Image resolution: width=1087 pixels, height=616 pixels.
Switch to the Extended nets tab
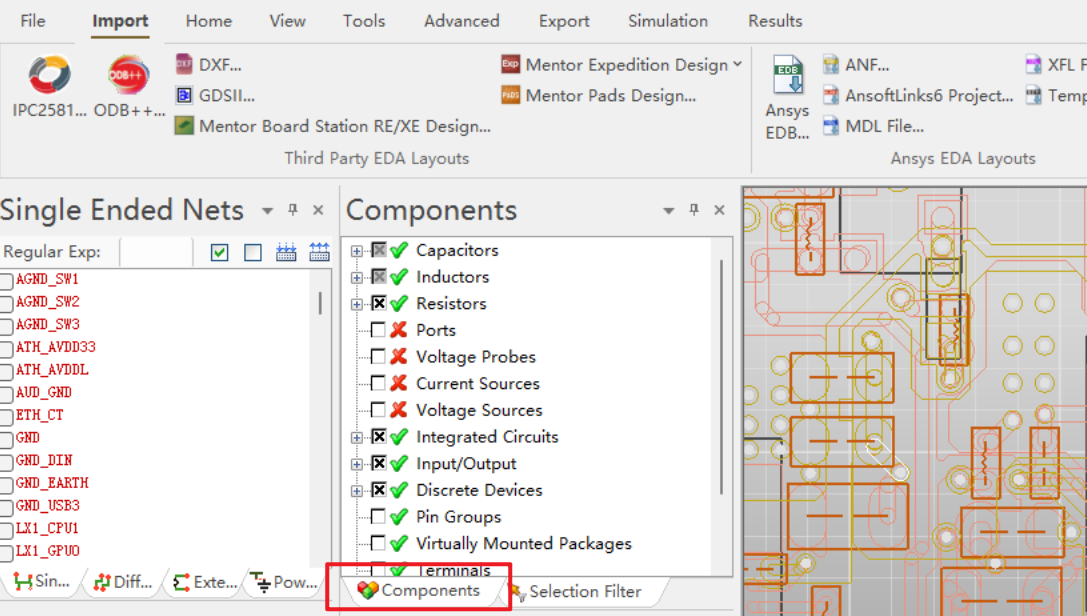point(205,582)
